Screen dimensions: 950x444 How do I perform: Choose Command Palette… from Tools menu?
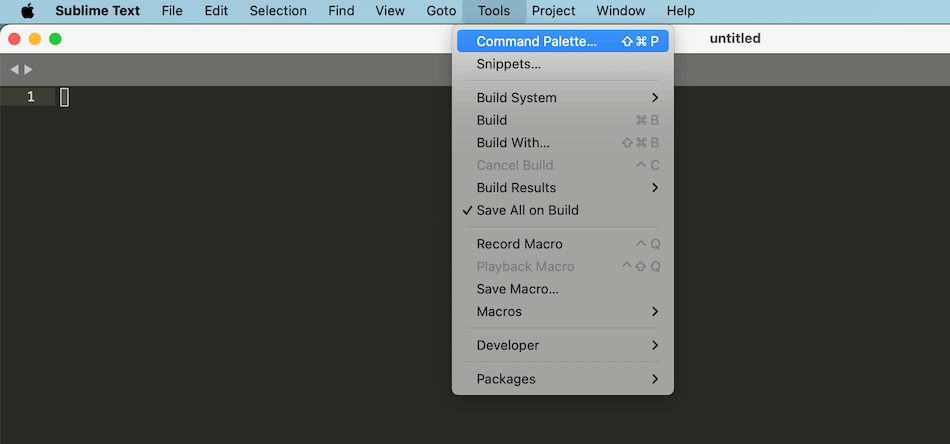pyautogui.click(x=563, y=41)
